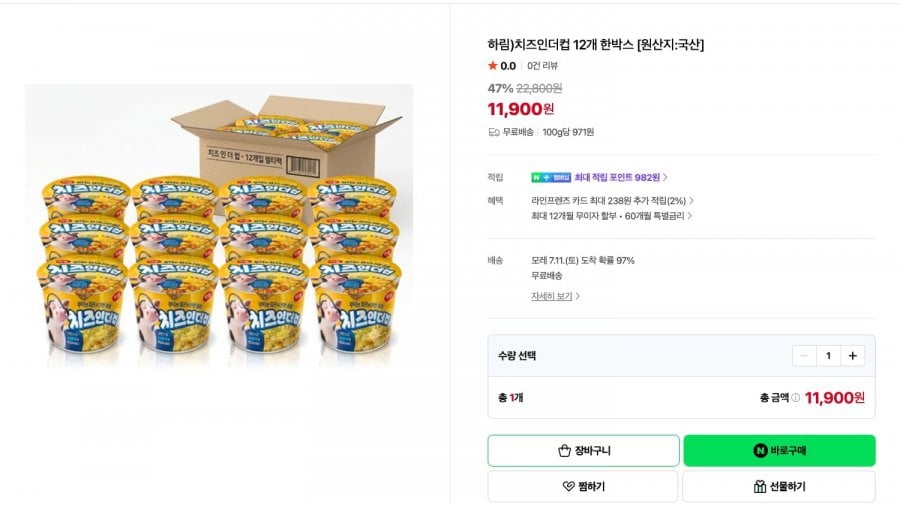Save the product with 찜하기 button
This screenshot has width=900, height=505.
tap(583, 486)
